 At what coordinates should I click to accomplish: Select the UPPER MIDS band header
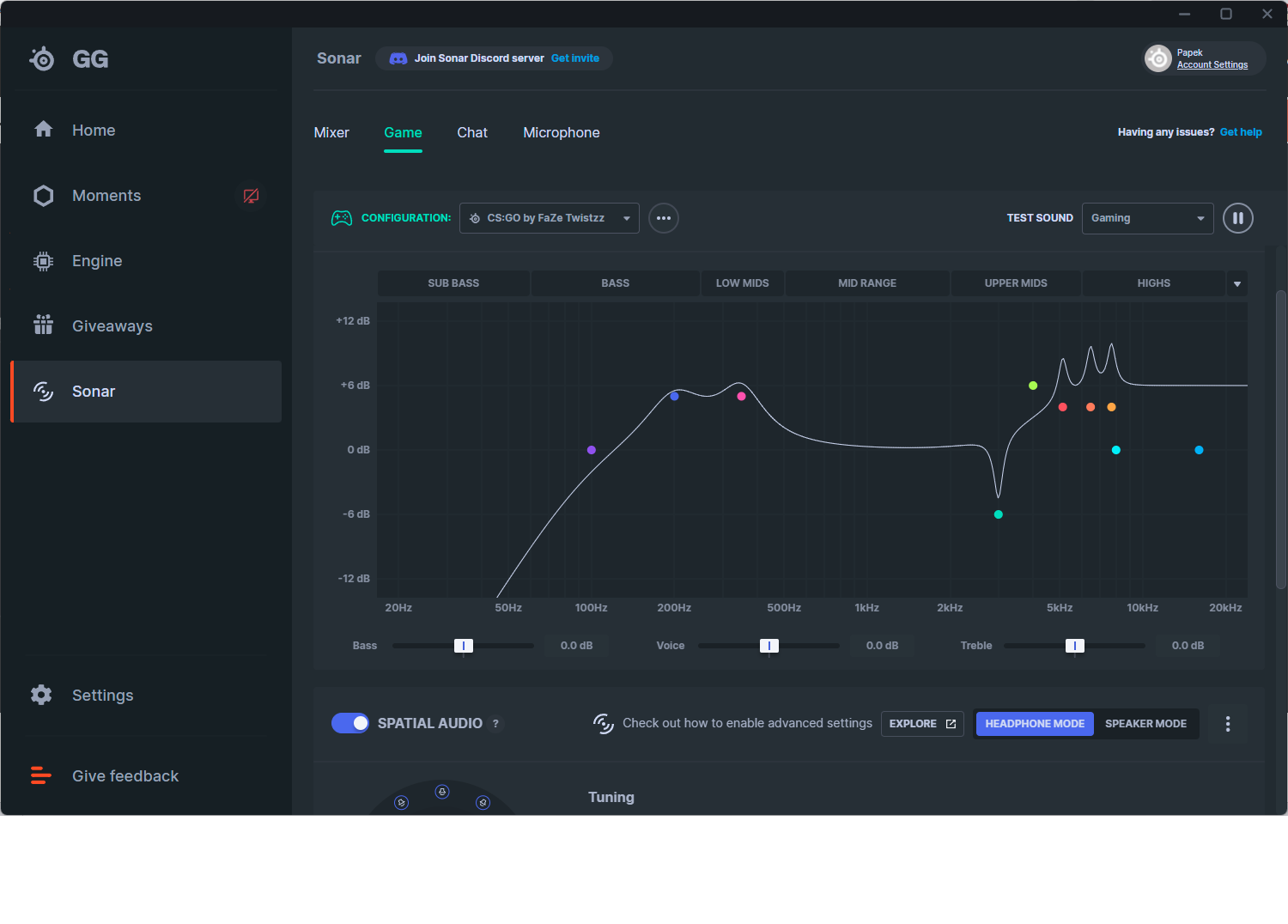[x=1016, y=283]
